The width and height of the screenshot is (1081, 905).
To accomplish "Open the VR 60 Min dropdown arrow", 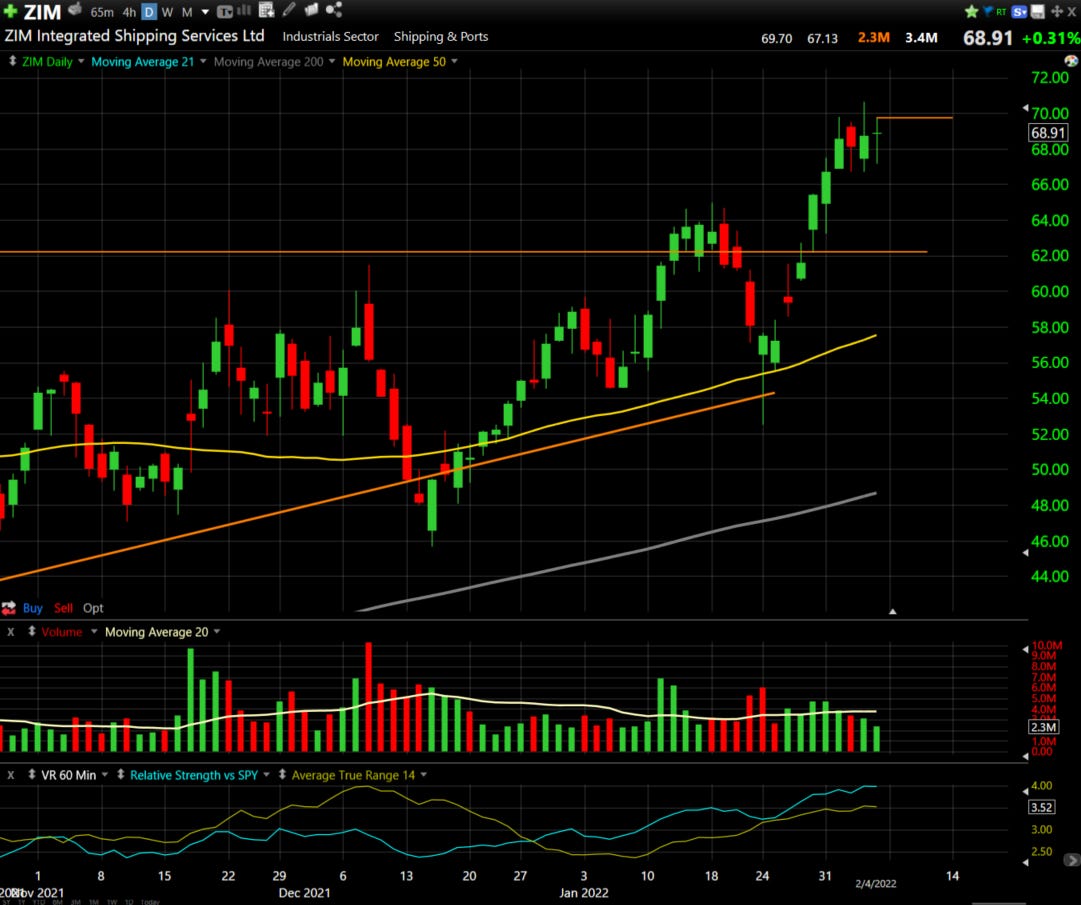I will (105, 775).
